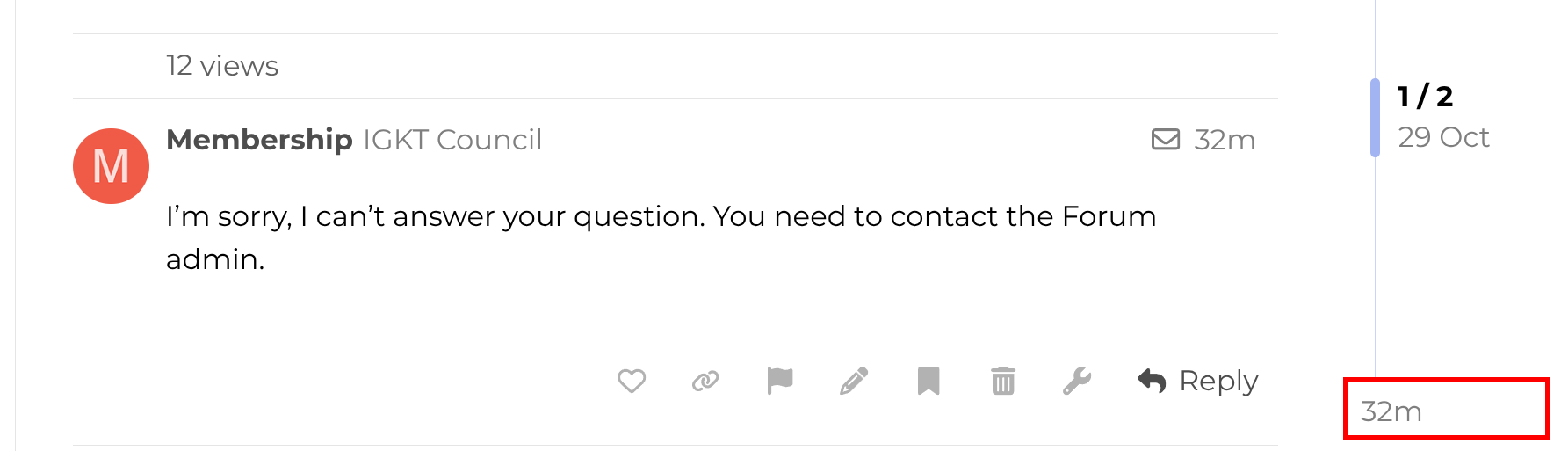
Task: Click the grey timeline track line
Action: 1375,264
